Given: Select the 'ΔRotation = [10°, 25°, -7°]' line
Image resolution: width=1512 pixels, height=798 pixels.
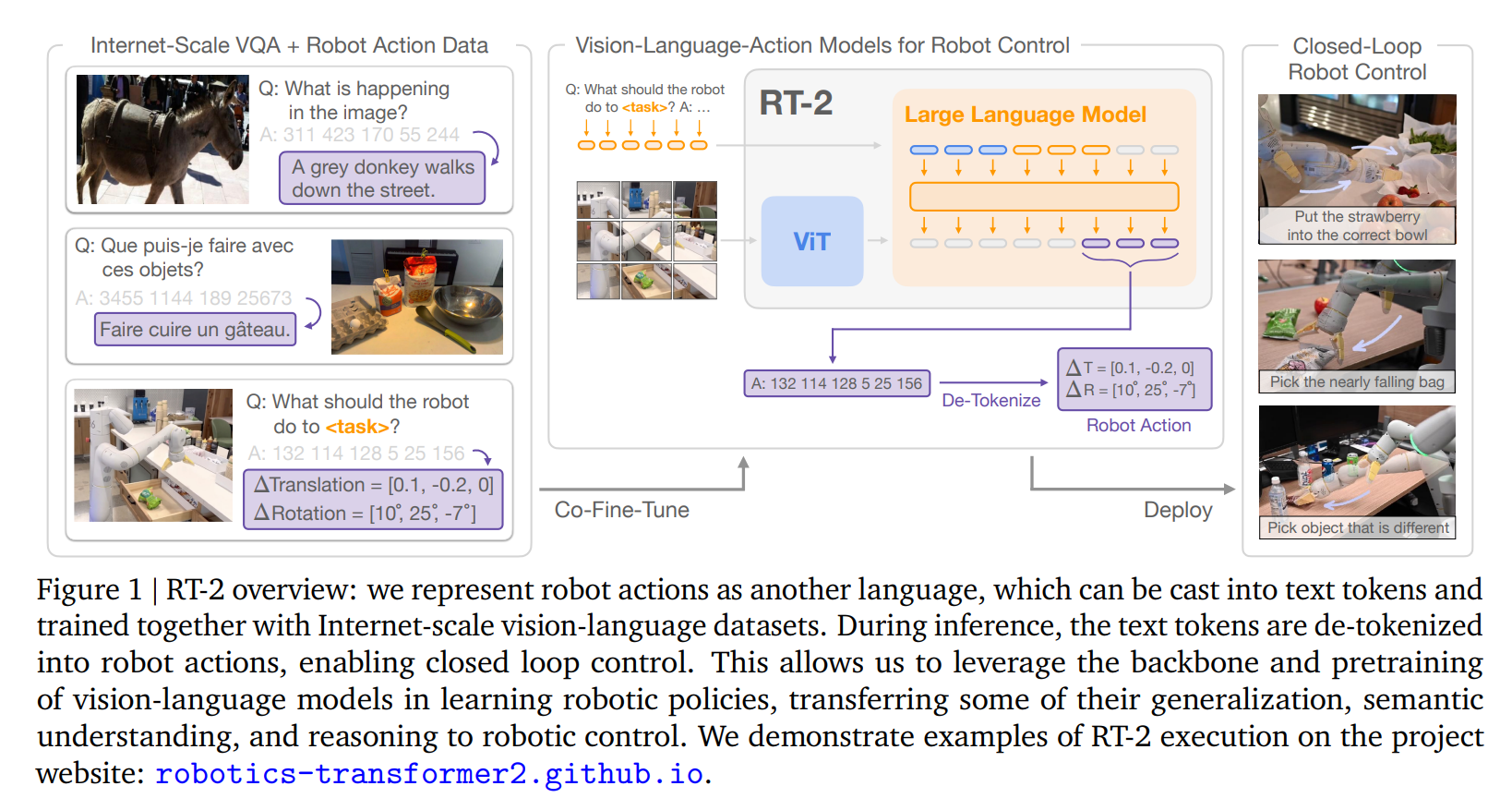Looking at the screenshot, I should [x=366, y=513].
